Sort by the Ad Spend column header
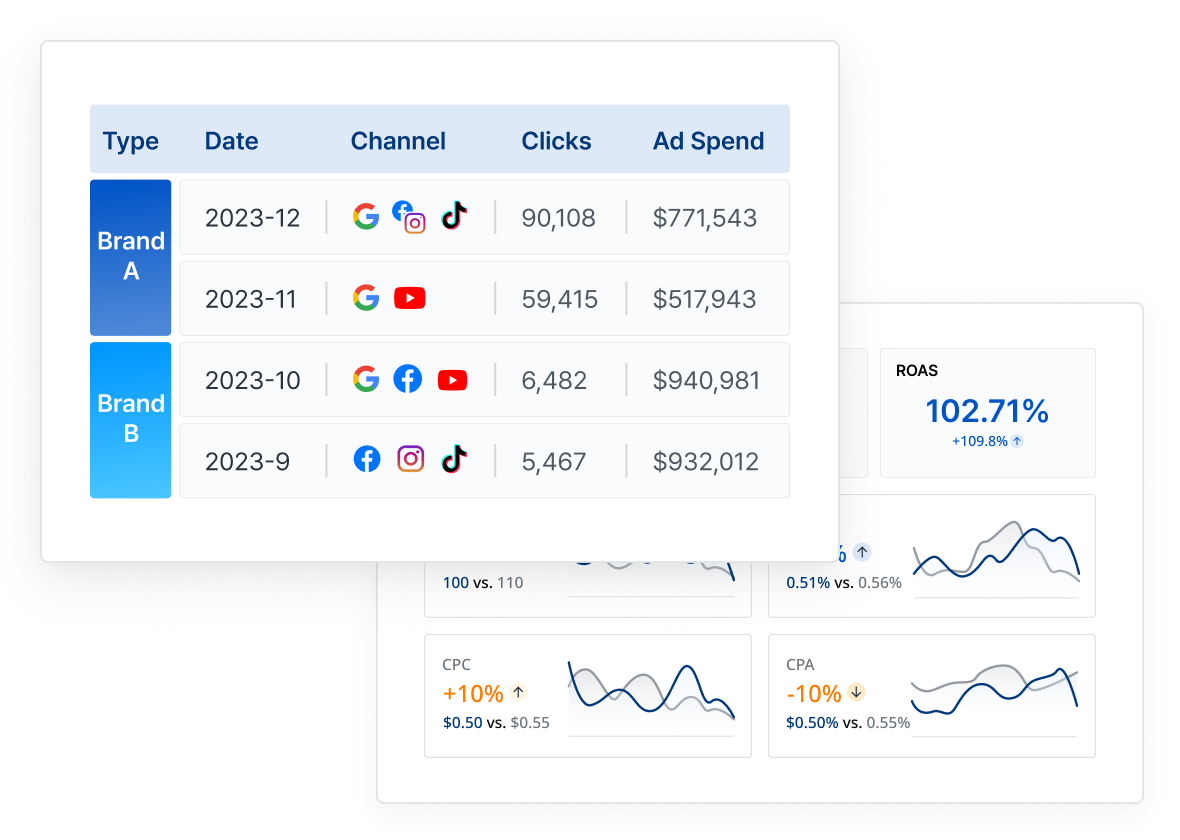The image size is (1180, 840). (708, 141)
